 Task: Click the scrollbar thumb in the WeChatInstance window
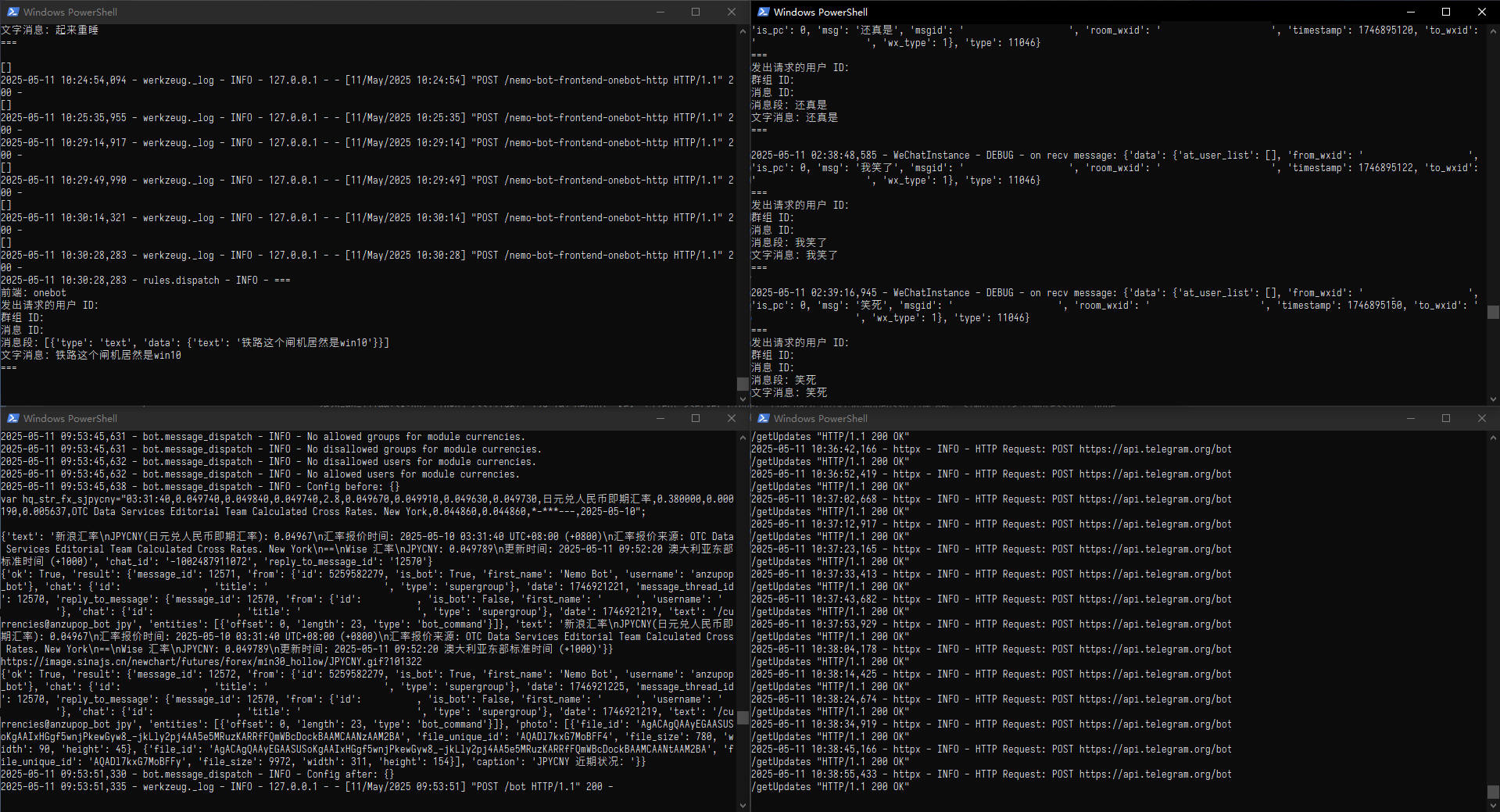click(1493, 312)
